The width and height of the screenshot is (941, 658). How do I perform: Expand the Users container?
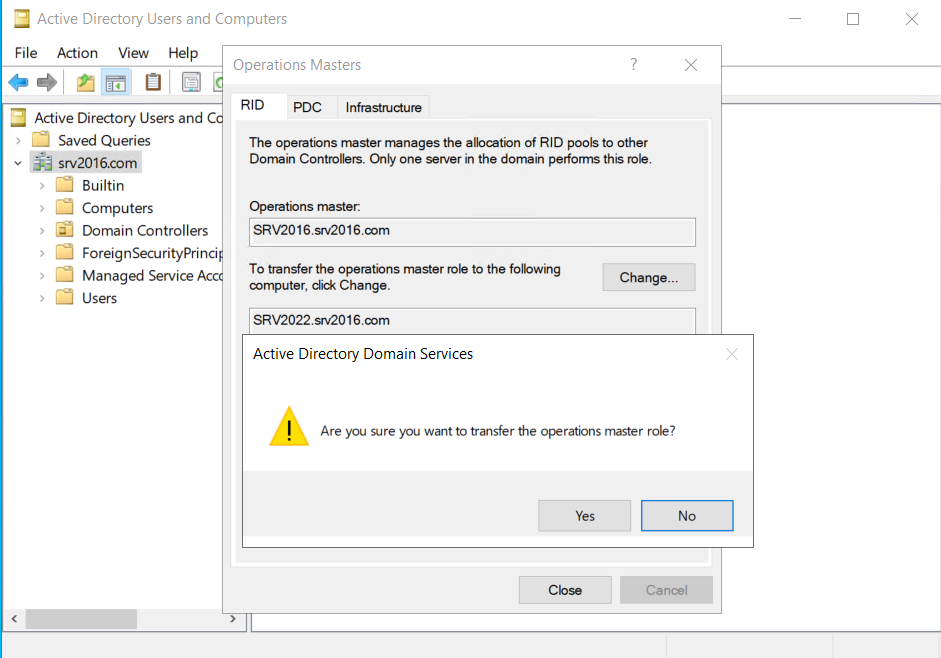pos(42,298)
